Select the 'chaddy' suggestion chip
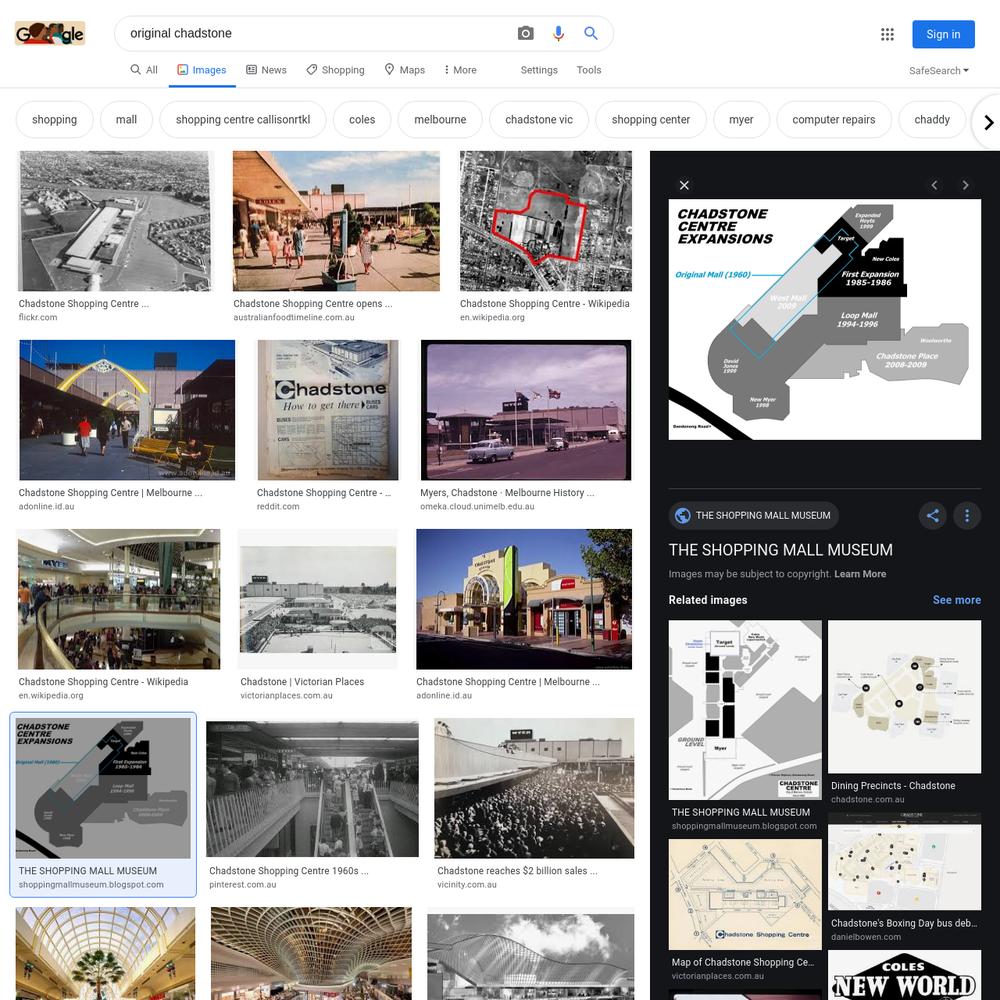The image size is (1000, 1000). (932, 119)
